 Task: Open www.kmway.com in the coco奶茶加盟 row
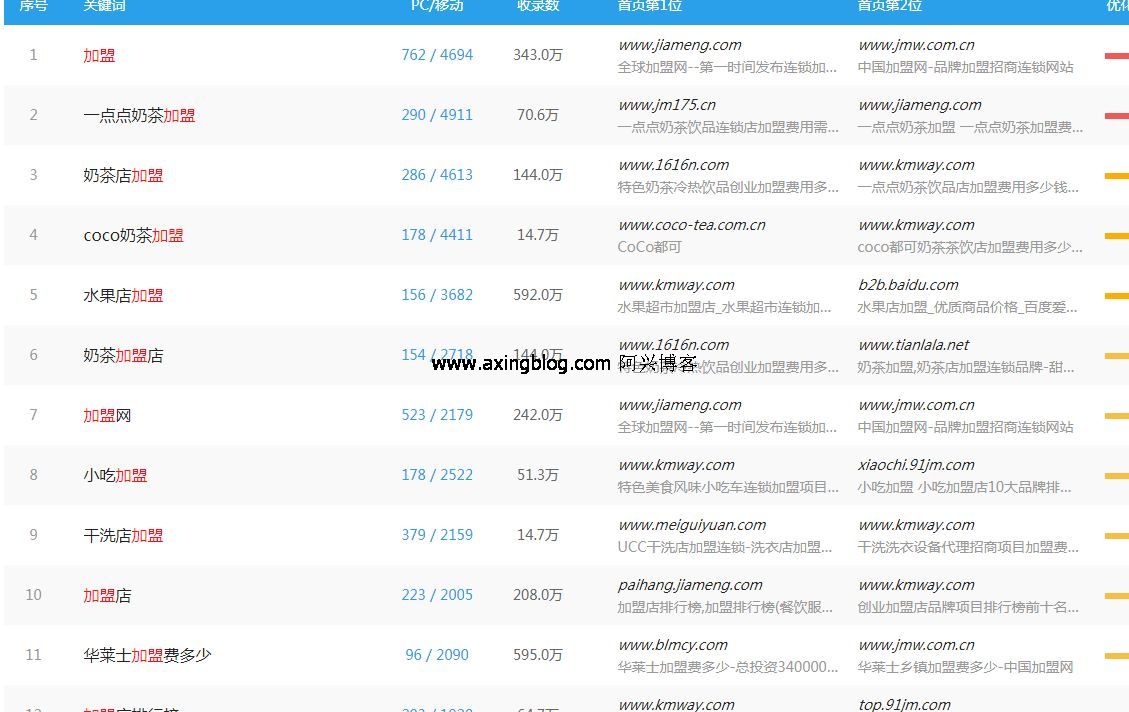(916, 225)
